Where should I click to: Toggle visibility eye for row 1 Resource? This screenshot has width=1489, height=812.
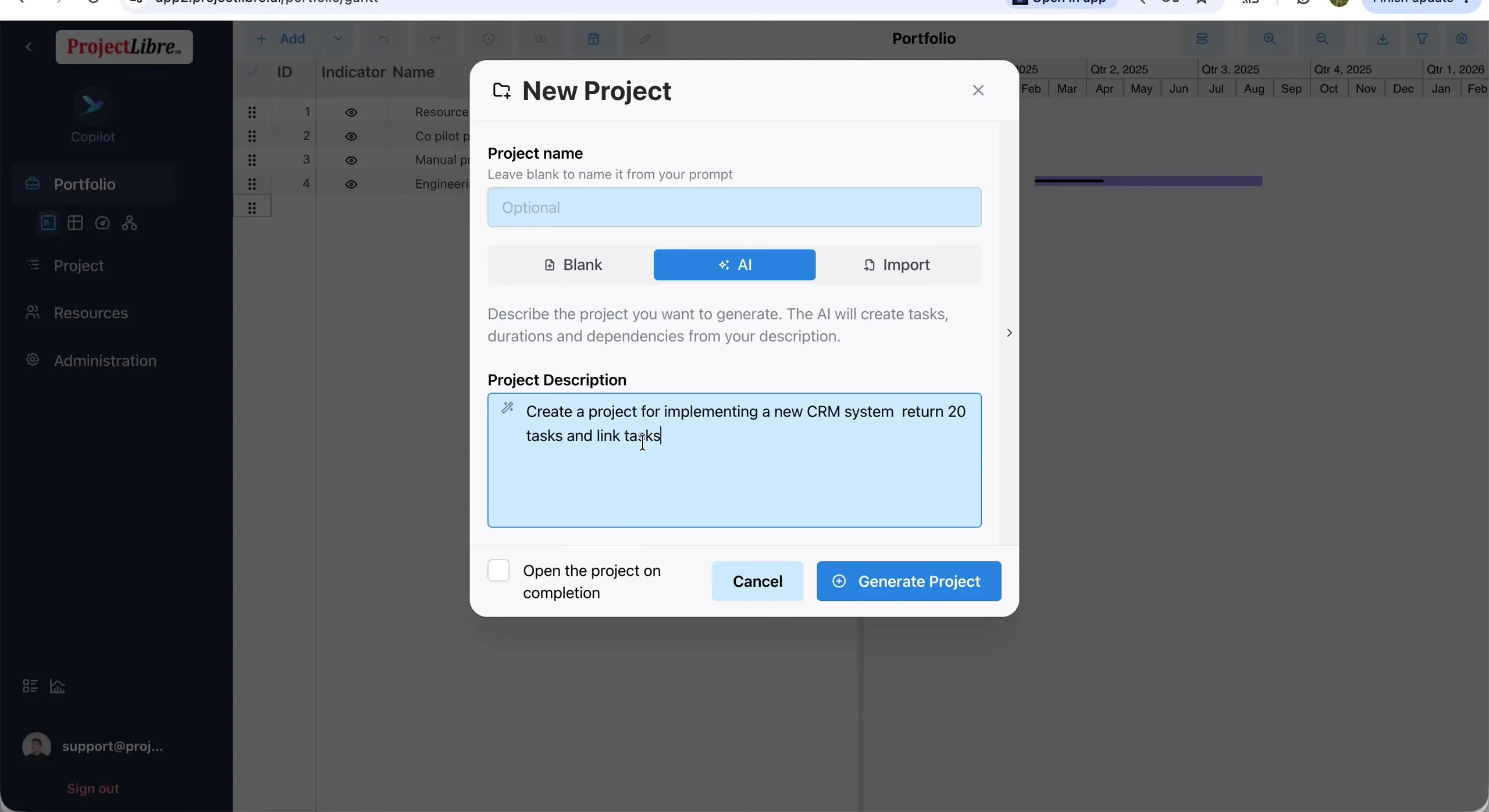pos(351,112)
